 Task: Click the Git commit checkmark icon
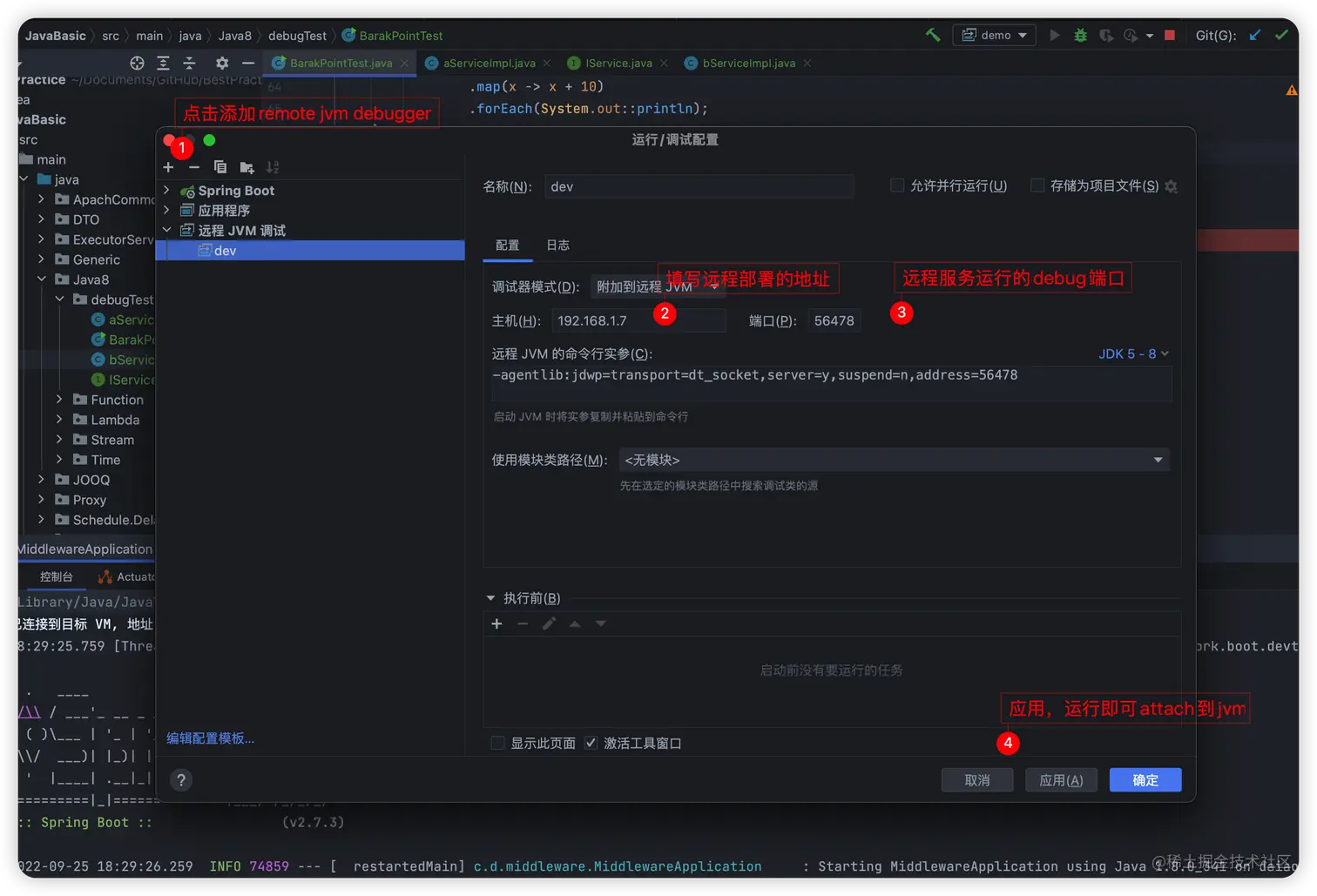[x=1281, y=36]
